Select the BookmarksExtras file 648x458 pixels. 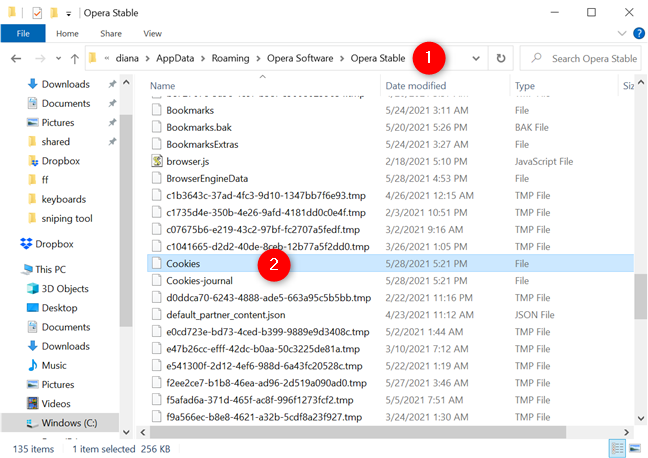pos(202,144)
